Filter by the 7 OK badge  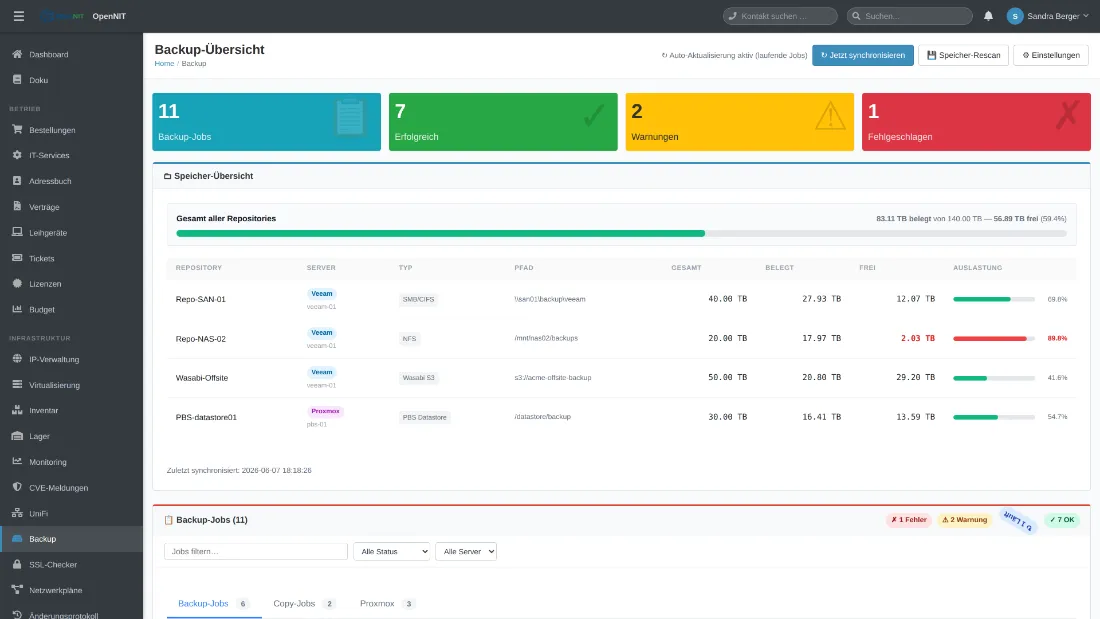[1062, 520]
